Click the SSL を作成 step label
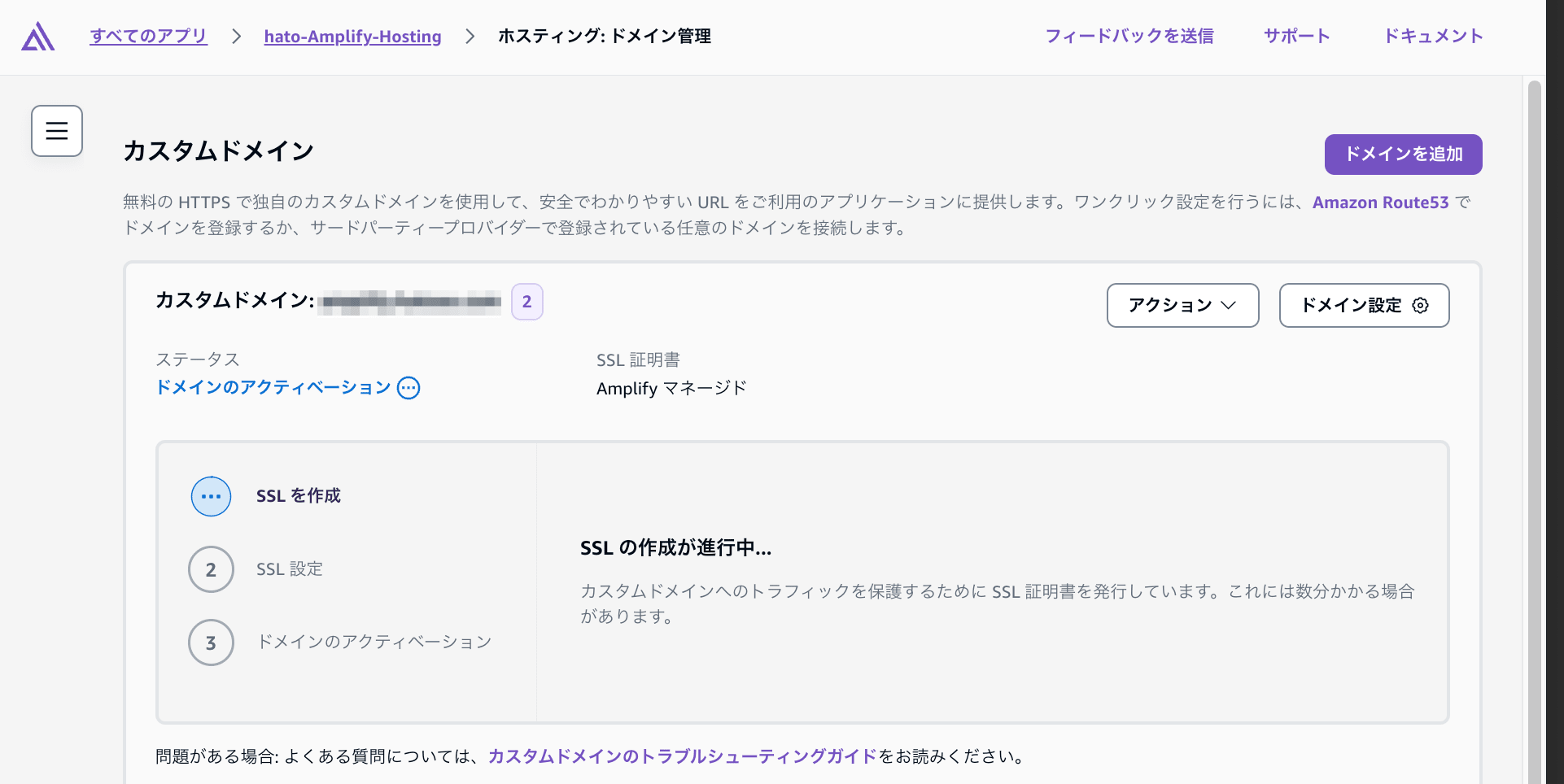 299,496
